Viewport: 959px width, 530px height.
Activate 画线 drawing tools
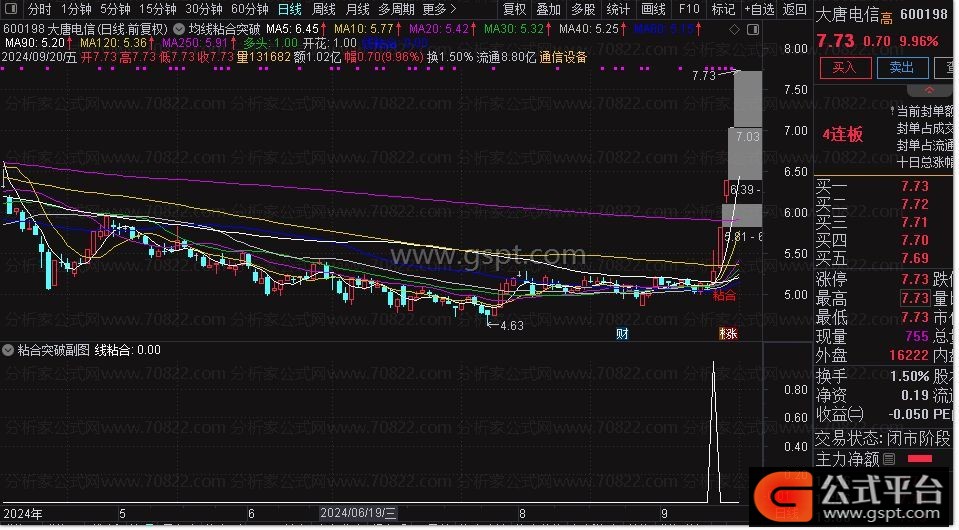coord(653,9)
